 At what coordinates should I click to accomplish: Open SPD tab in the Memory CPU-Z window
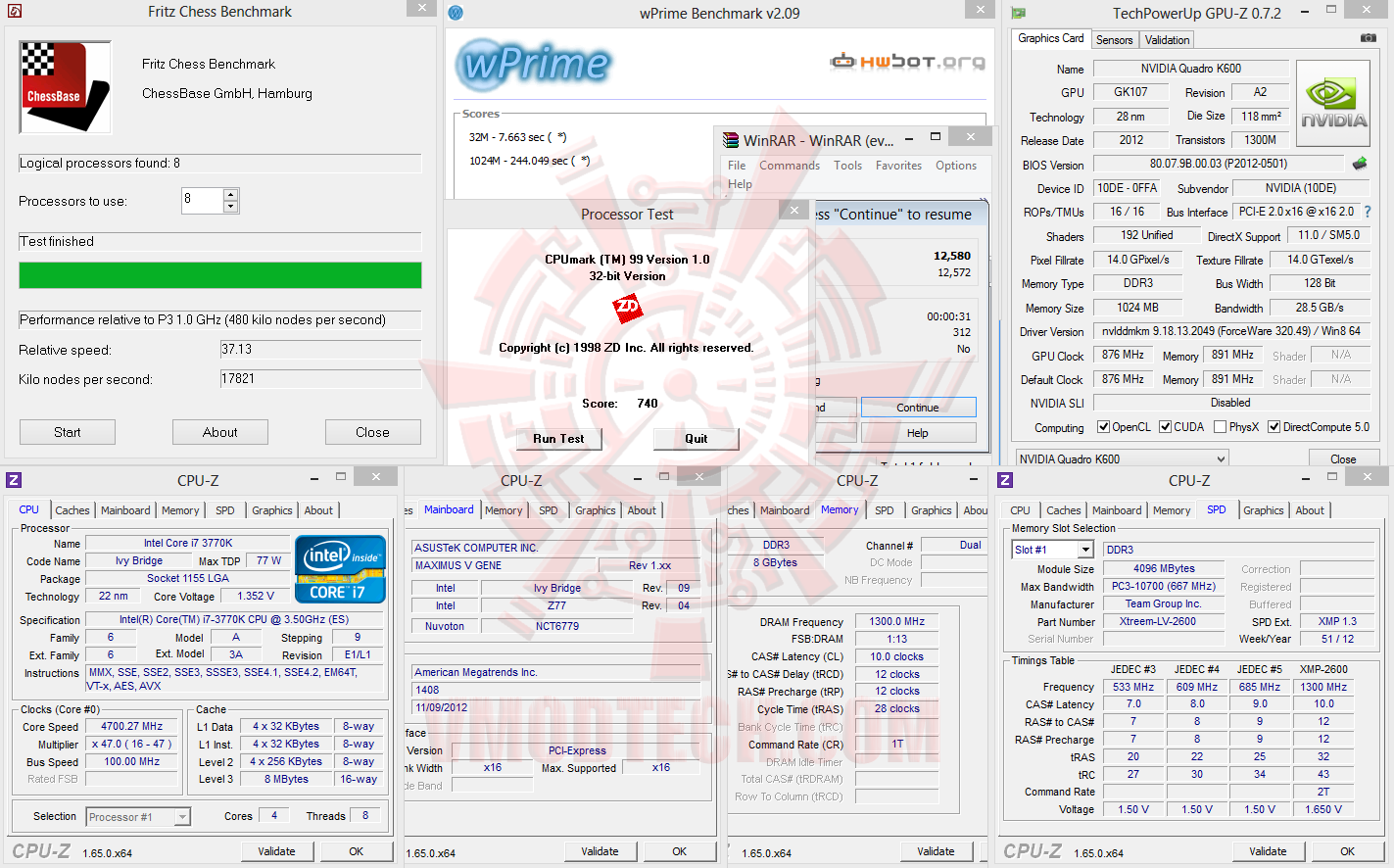pos(885,510)
